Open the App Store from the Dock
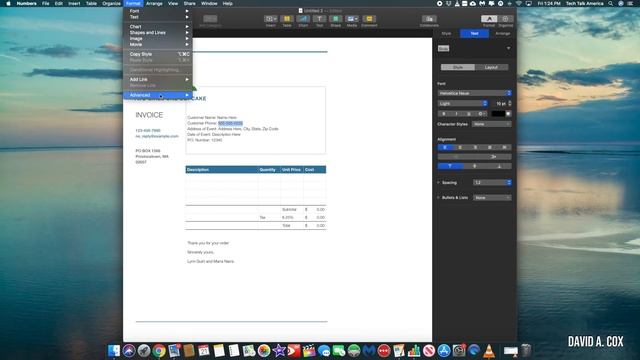The height and width of the screenshot is (360, 640). (444, 351)
